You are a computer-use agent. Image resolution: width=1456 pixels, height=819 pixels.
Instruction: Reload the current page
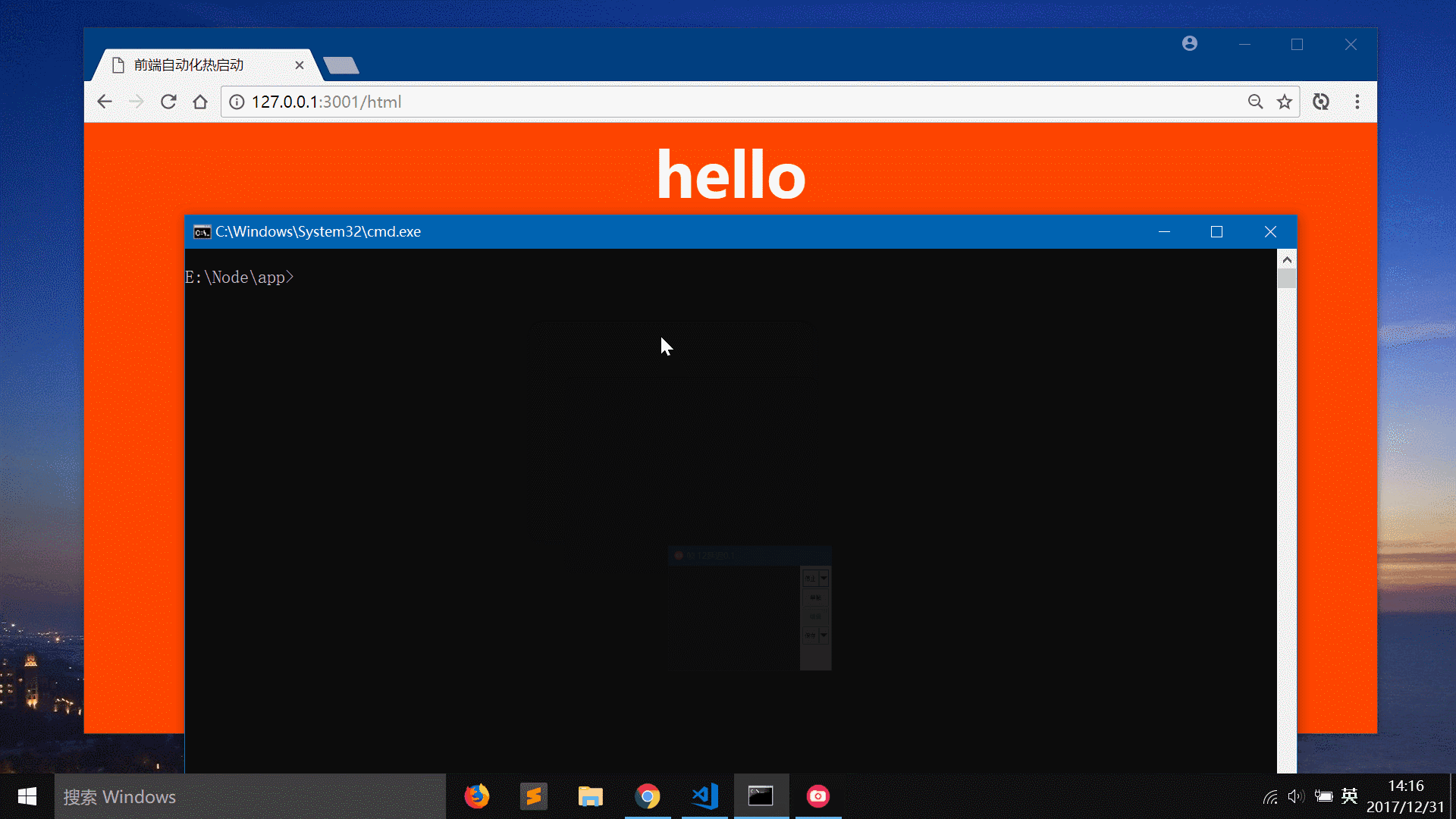coord(168,102)
